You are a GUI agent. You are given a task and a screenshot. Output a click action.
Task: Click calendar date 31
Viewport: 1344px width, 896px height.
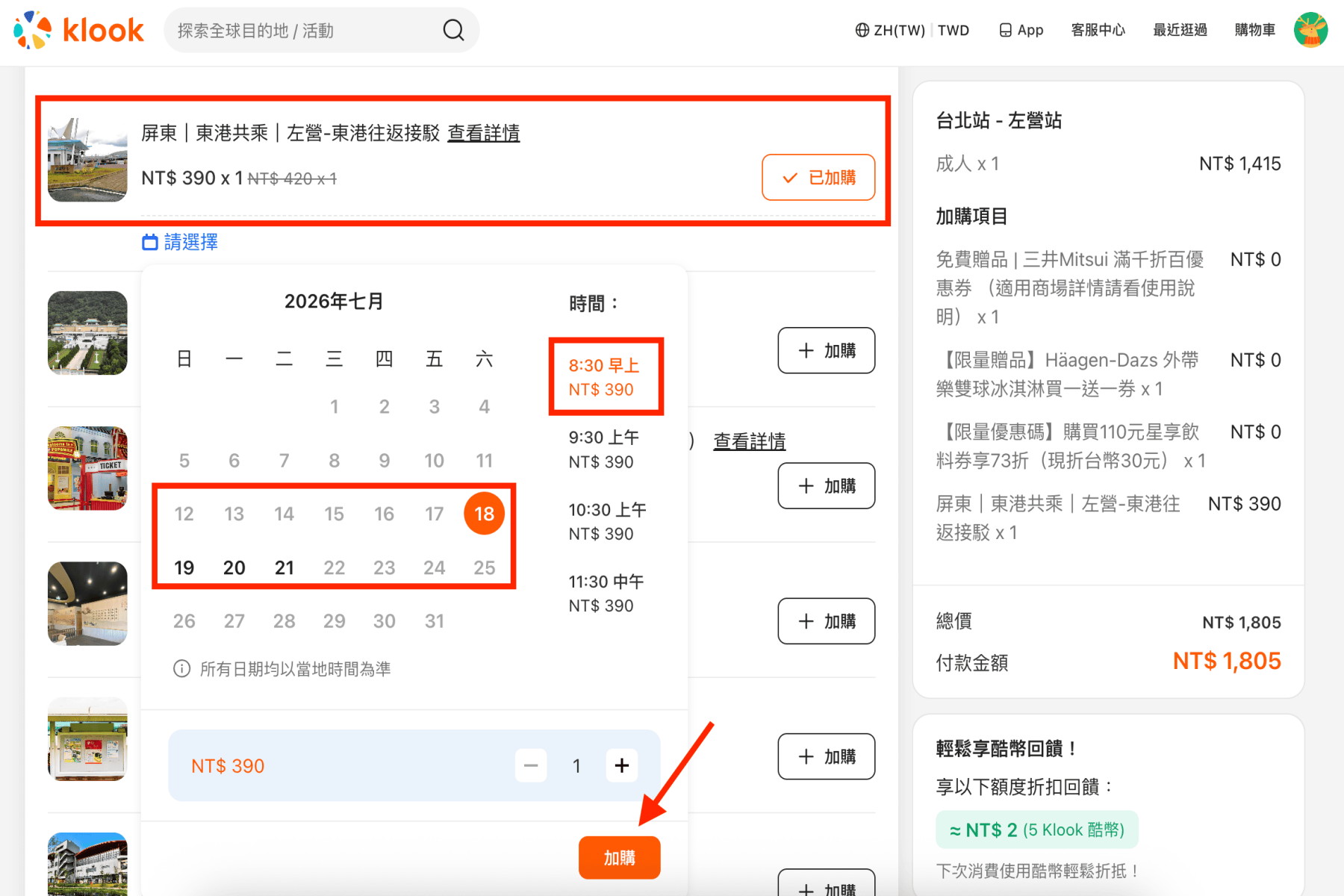435,621
